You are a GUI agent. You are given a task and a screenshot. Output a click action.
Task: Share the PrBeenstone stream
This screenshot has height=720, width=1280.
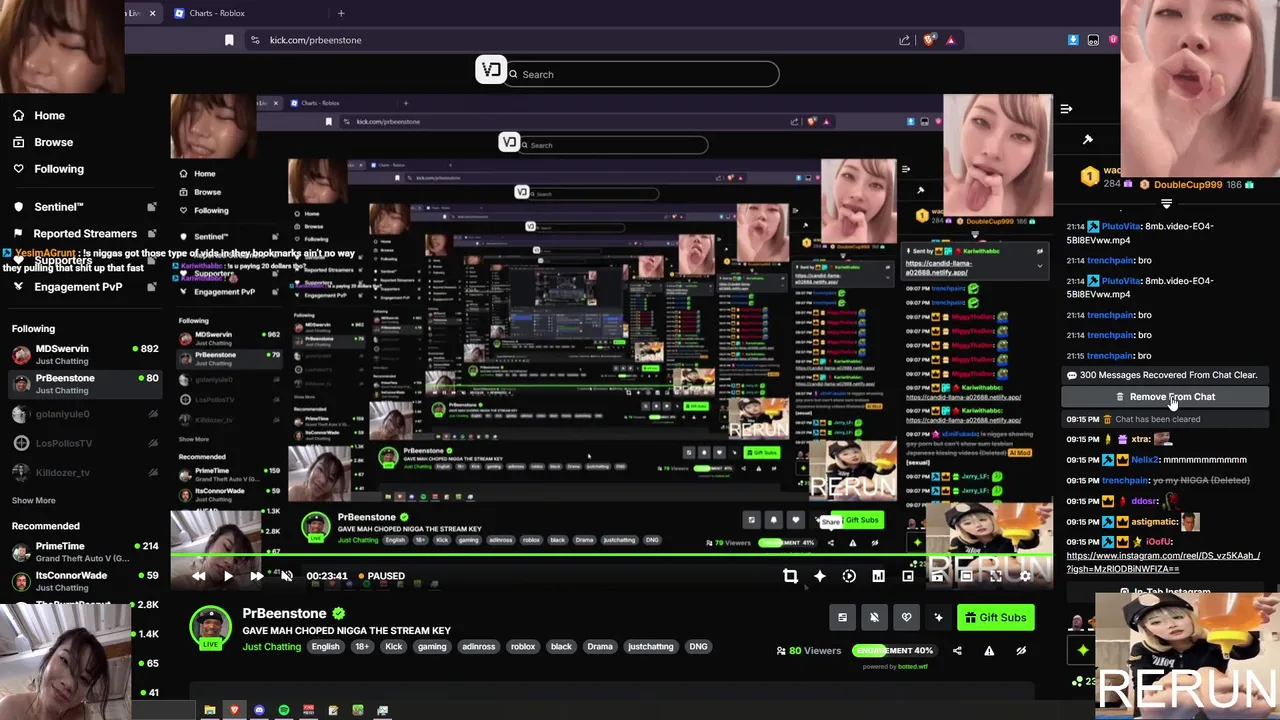(x=957, y=651)
